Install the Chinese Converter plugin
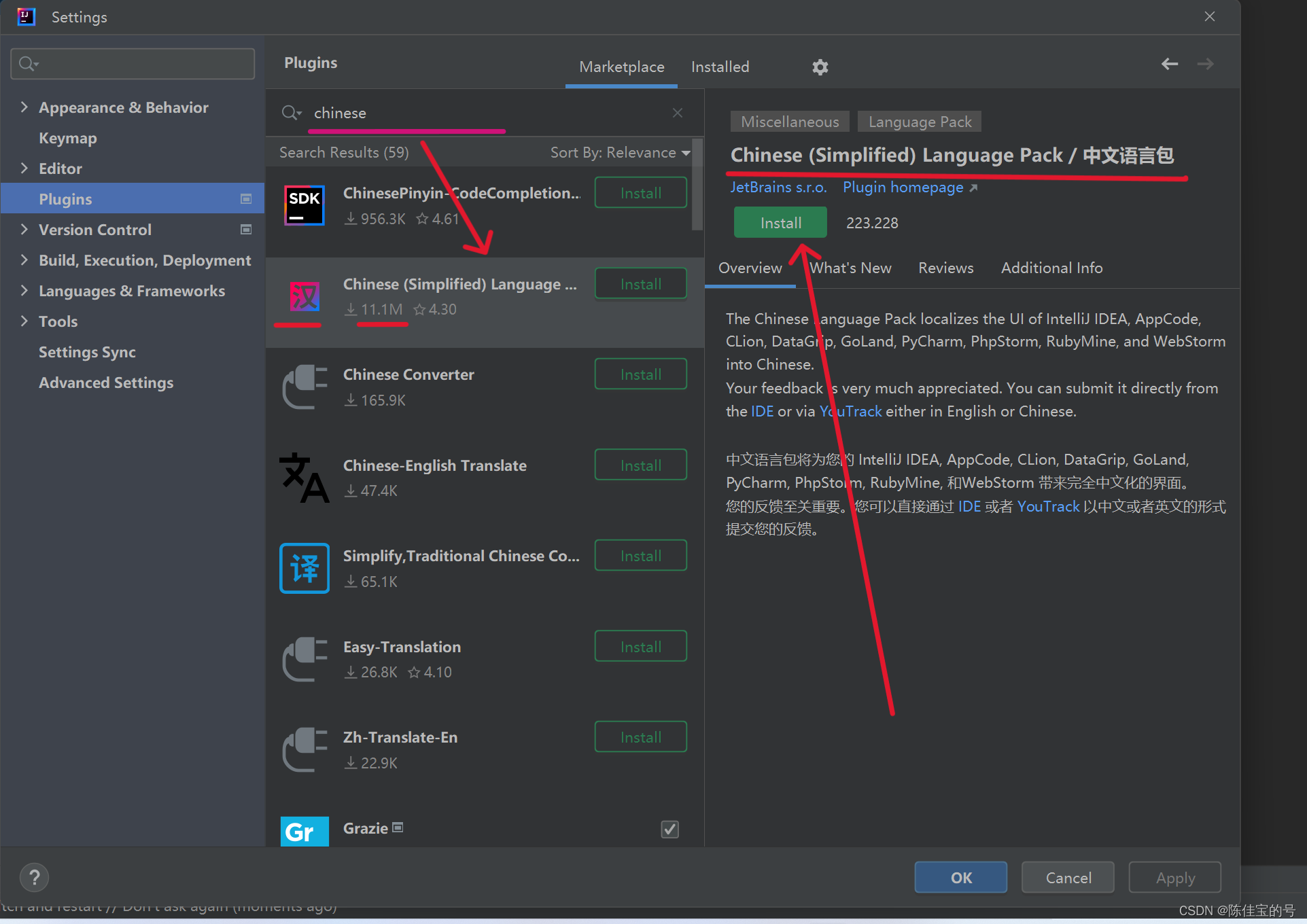 click(x=640, y=374)
